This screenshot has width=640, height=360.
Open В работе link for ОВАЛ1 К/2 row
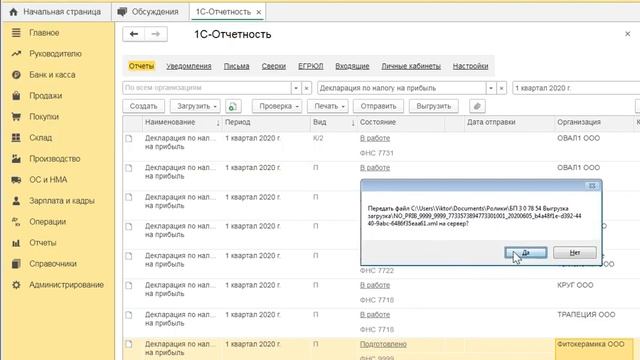coord(375,138)
